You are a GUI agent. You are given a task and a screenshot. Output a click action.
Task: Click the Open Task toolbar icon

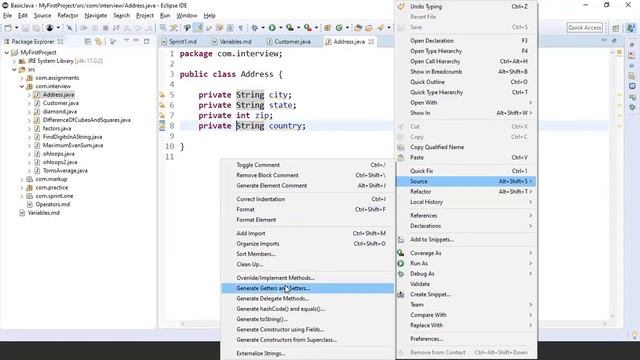coord(369,28)
